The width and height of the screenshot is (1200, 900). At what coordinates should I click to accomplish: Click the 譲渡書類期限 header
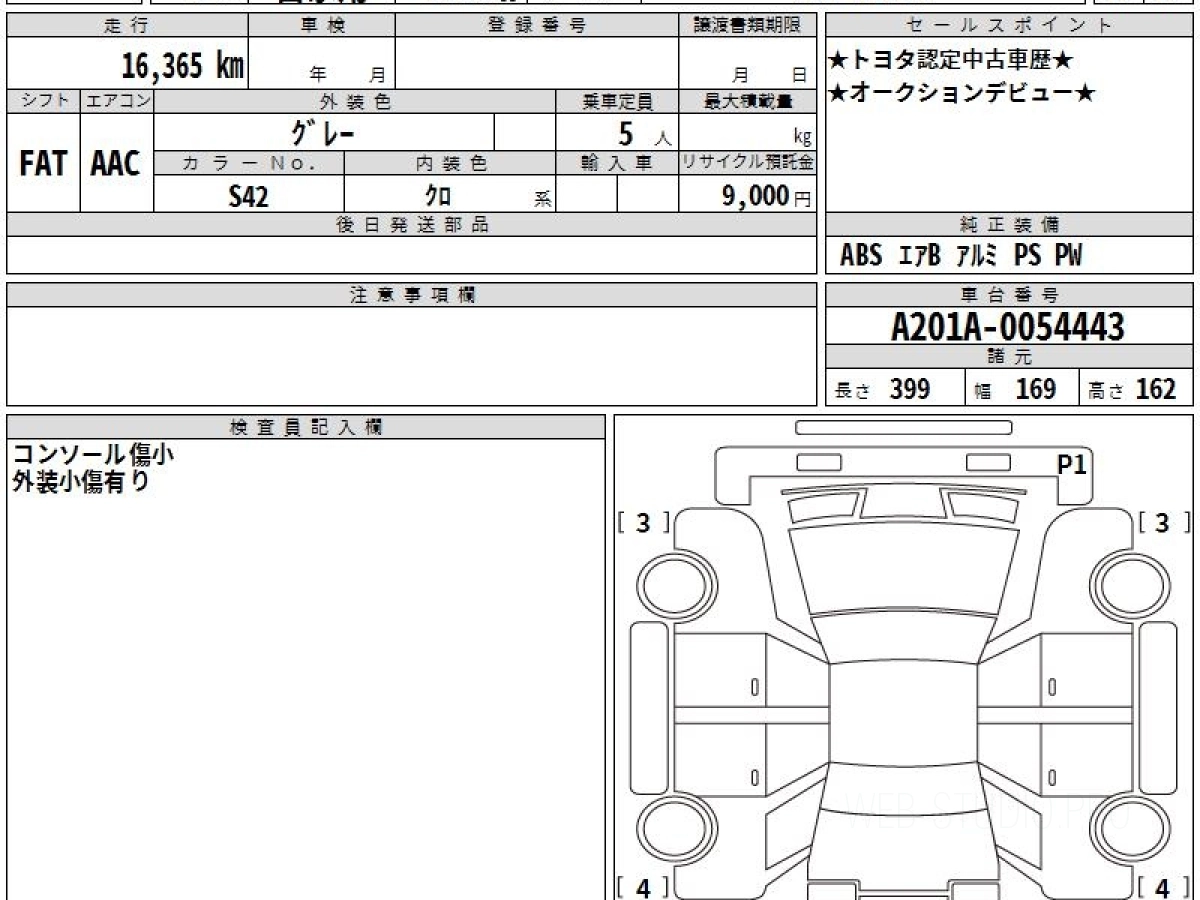coord(747,26)
